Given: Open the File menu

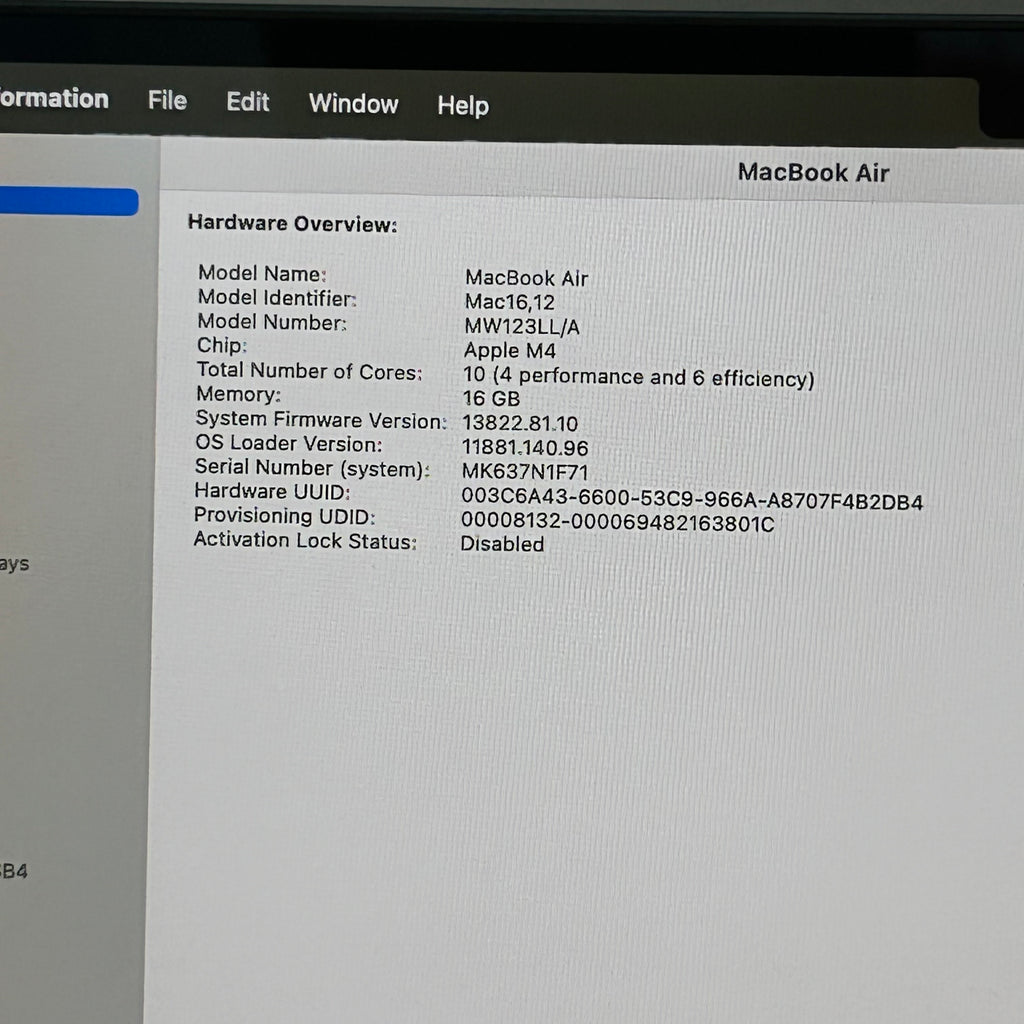Looking at the screenshot, I should click(167, 101).
